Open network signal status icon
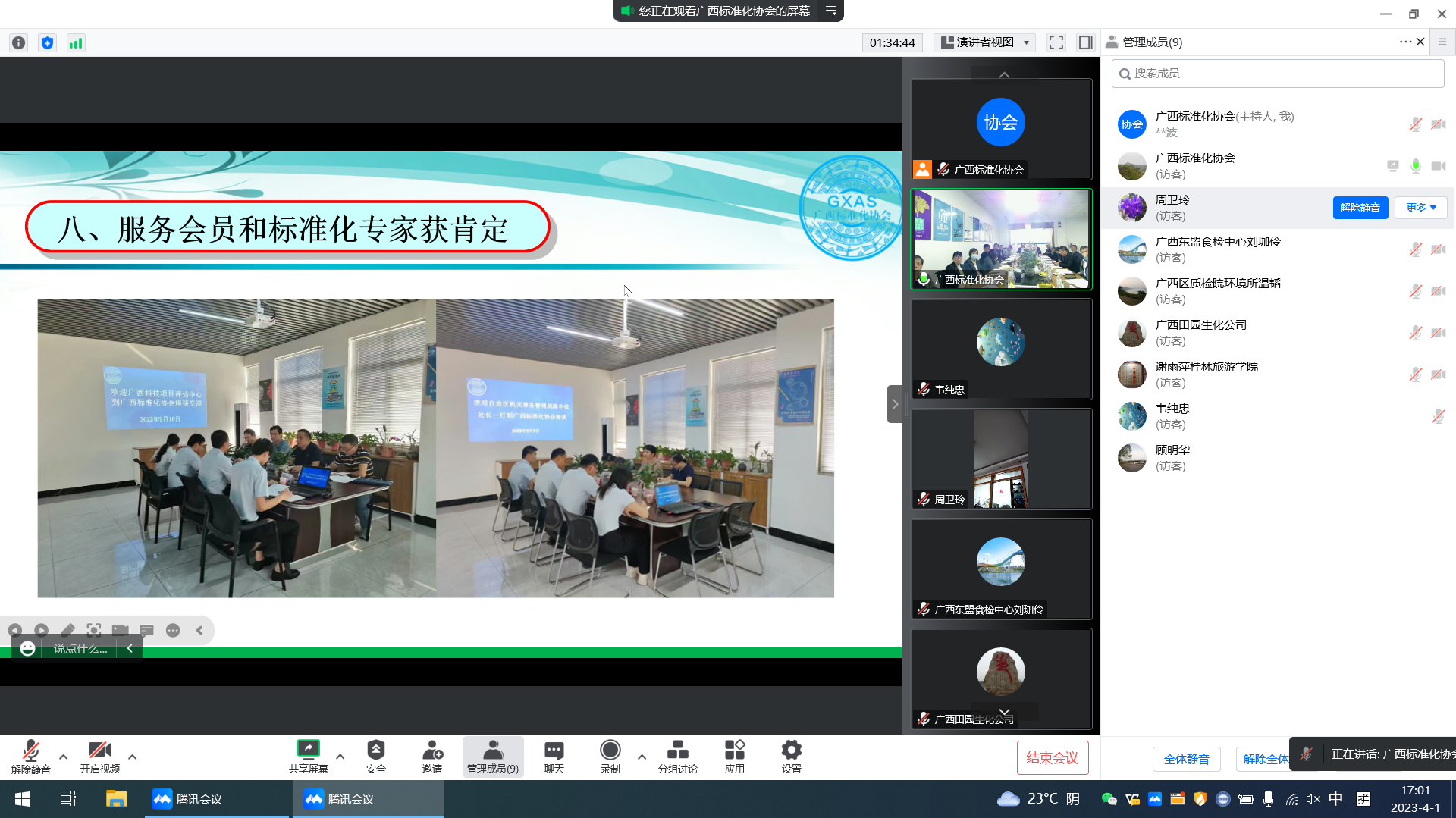The width and height of the screenshot is (1456, 818). click(x=76, y=43)
